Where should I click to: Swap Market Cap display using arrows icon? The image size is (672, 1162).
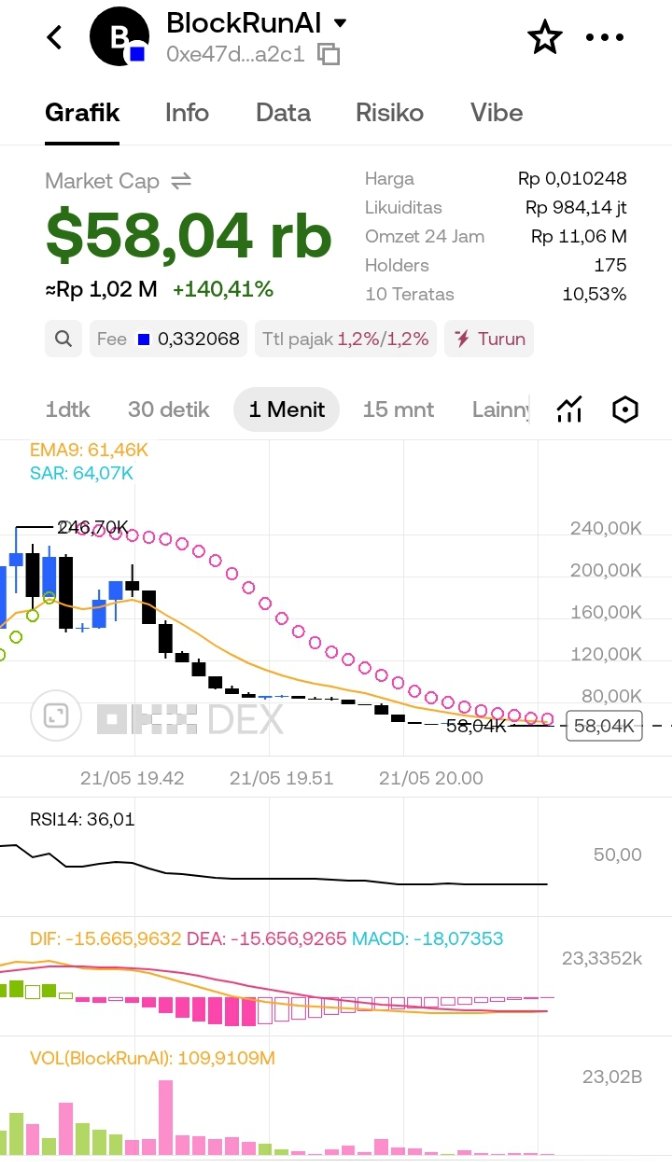click(181, 181)
